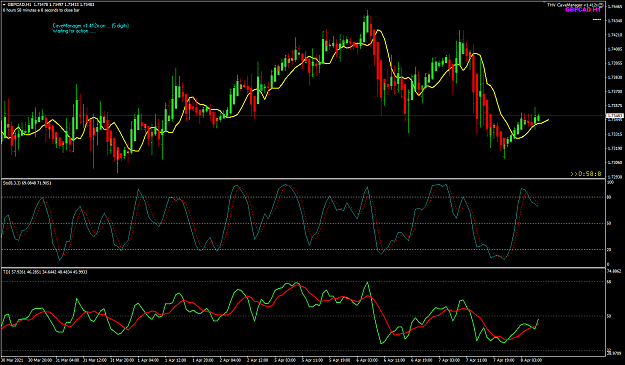Screen dimensions: 625x365
Task: Click the Stochastic 80 level label
Action: click(x=609, y=197)
